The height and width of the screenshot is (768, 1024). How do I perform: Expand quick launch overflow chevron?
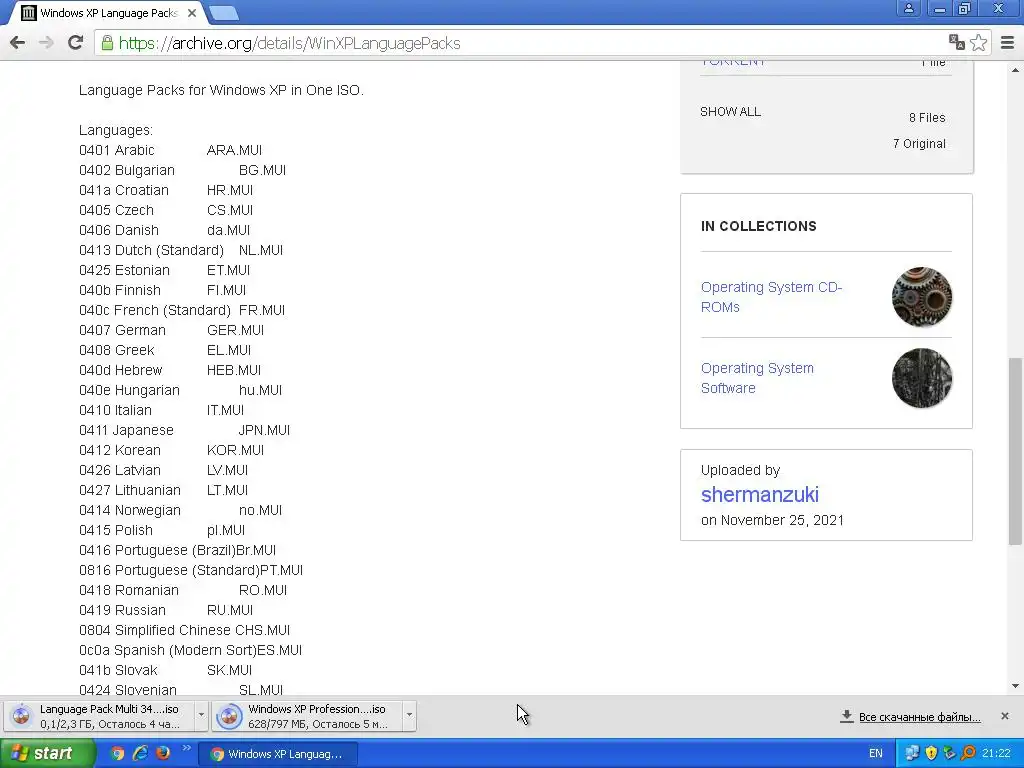[x=186, y=748]
